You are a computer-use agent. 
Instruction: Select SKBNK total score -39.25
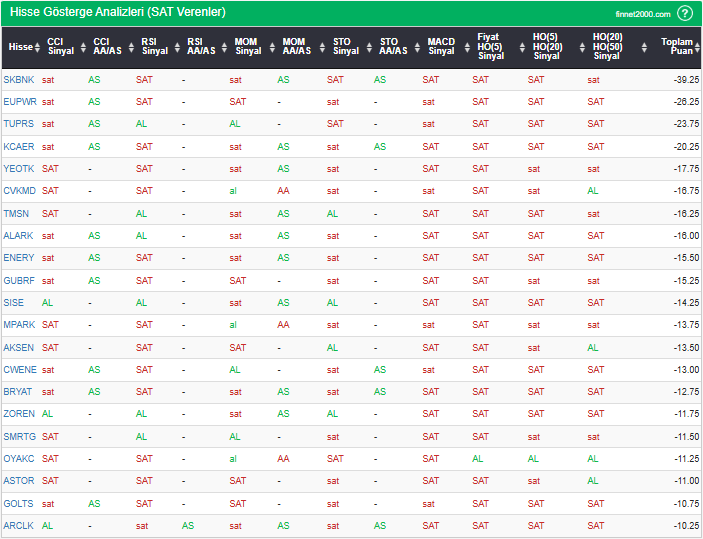point(686,80)
